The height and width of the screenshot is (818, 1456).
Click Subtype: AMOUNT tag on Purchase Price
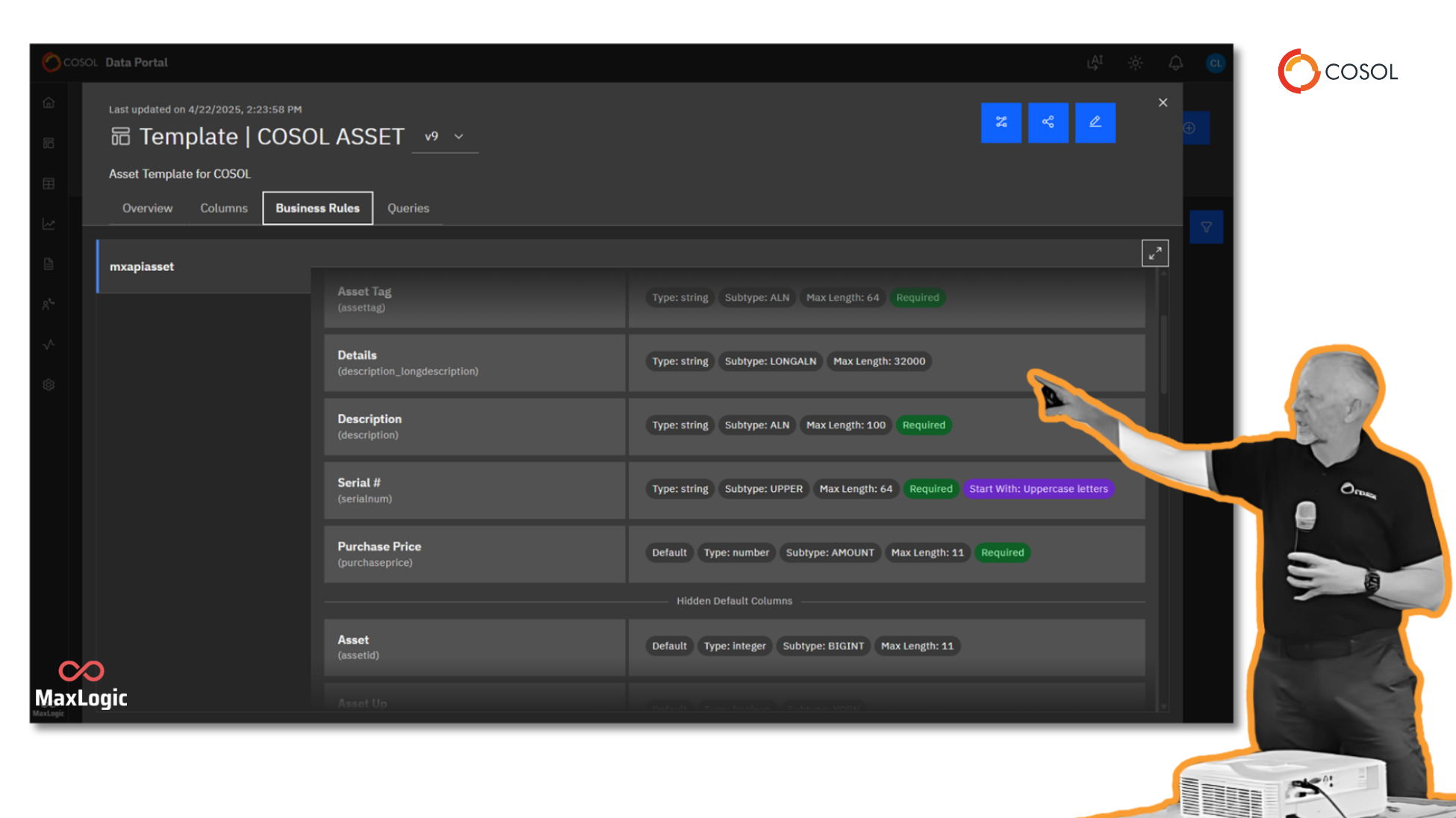click(x=830, y=552)
